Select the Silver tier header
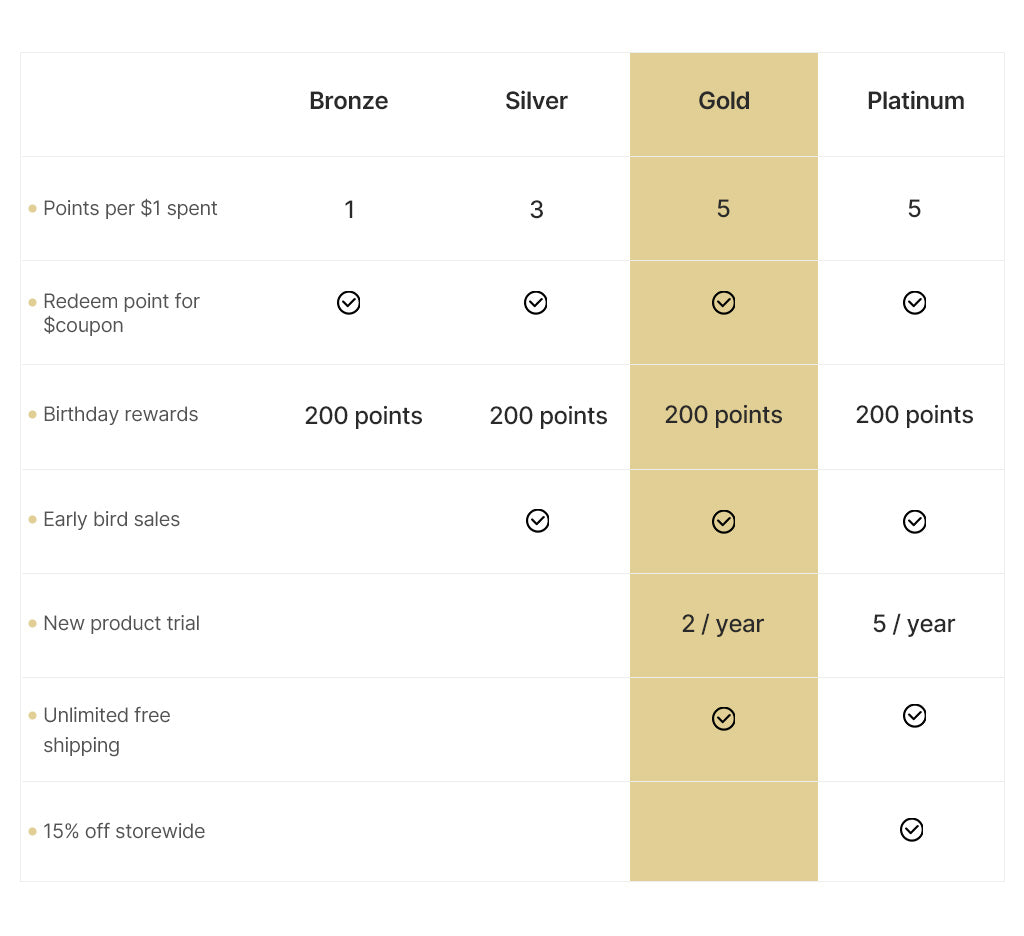 tap(536, 101)
